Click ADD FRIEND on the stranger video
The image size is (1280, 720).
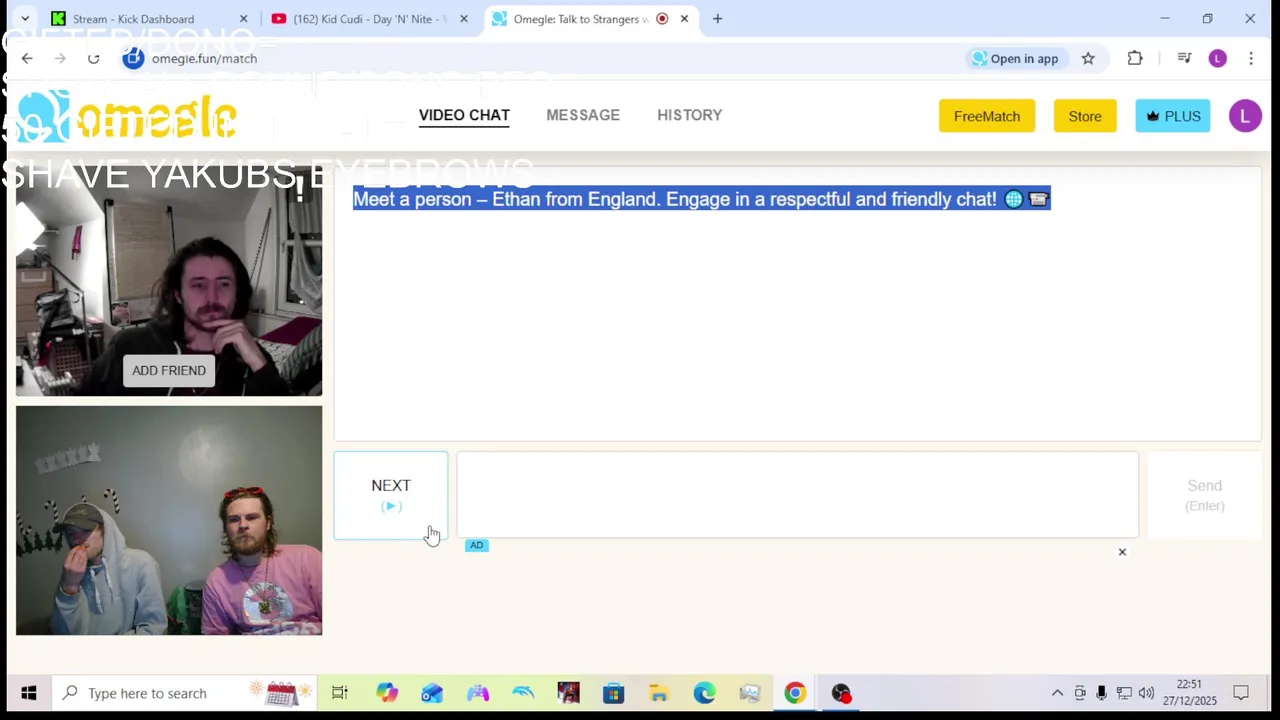169,371
